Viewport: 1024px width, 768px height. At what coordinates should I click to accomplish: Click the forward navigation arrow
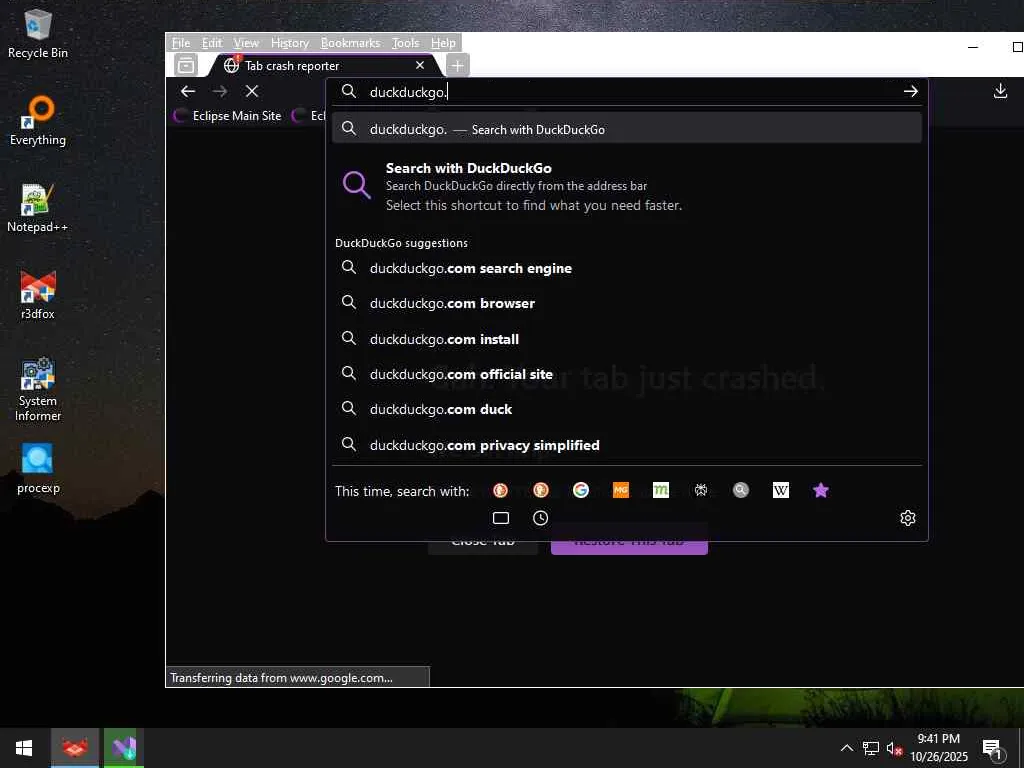point(220,91)
